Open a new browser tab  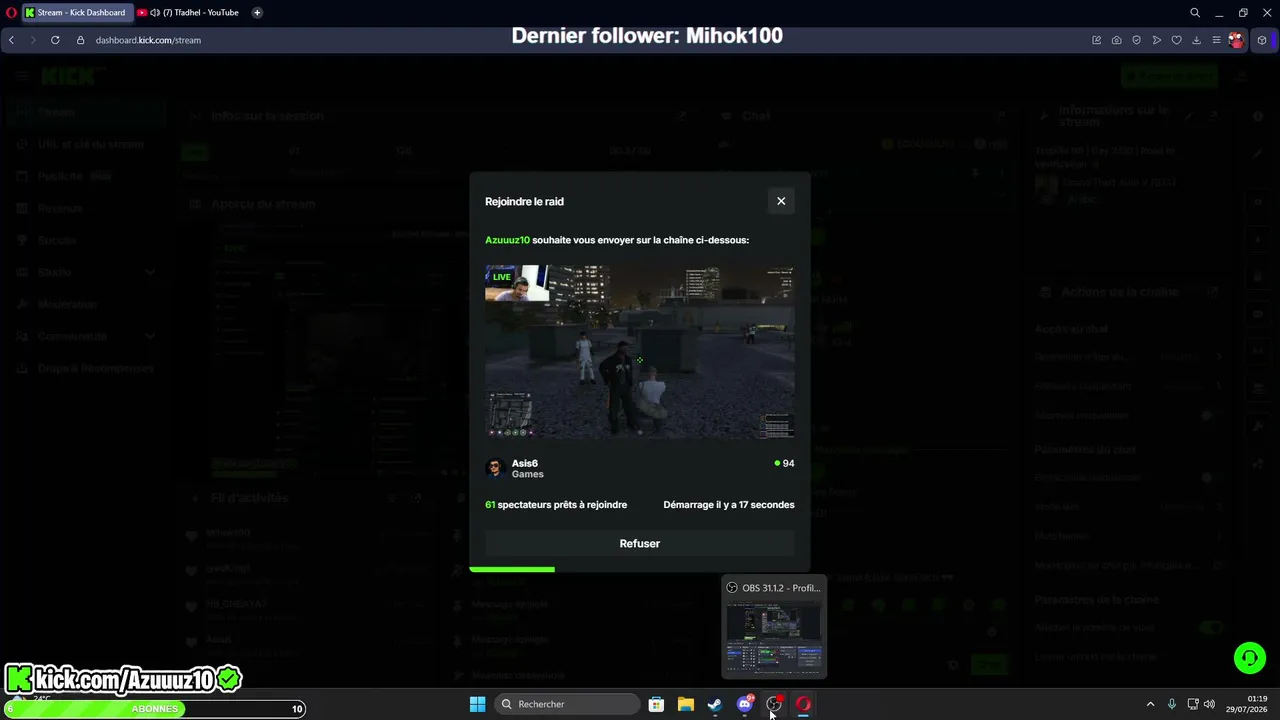[257, 13]
